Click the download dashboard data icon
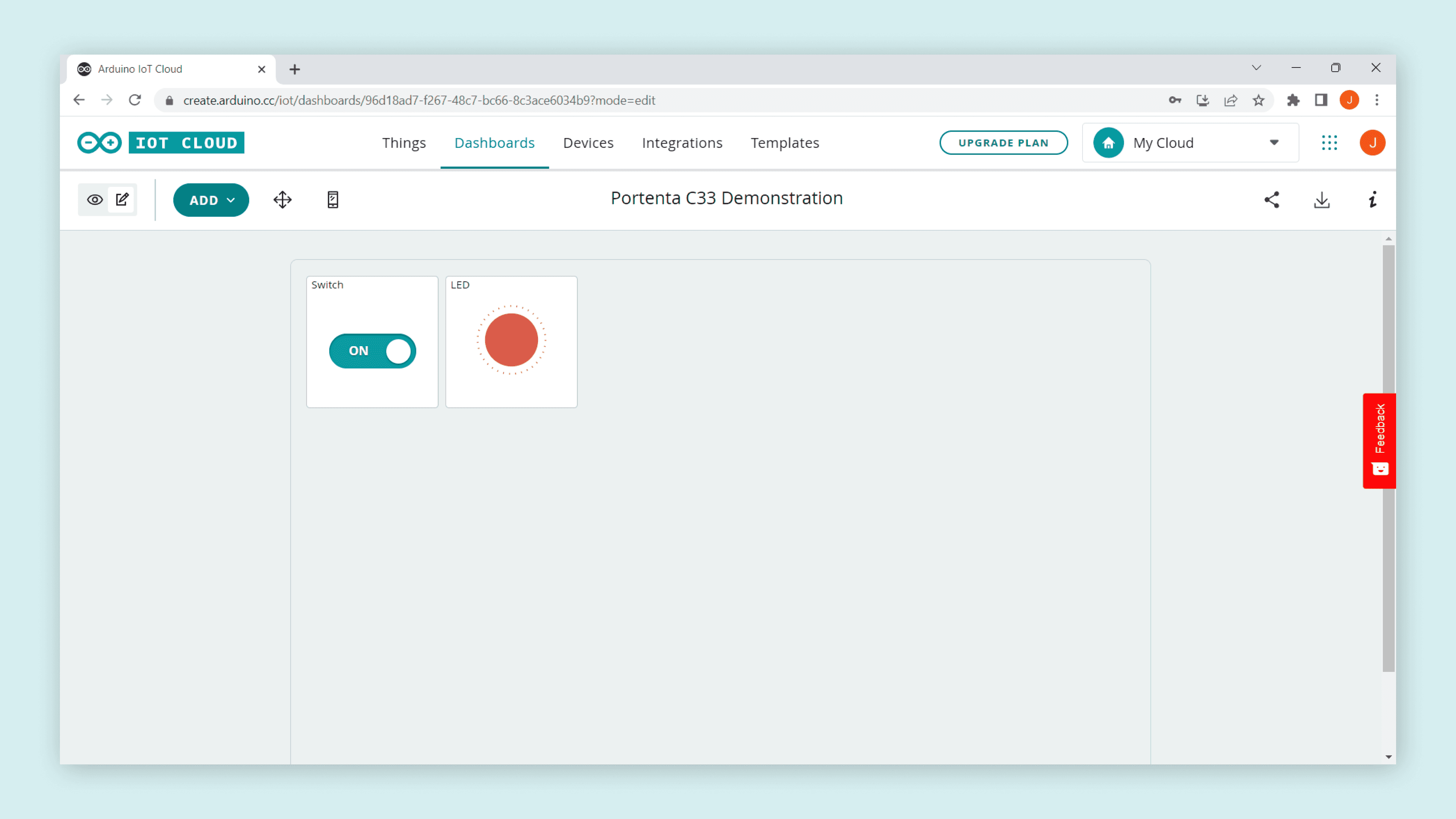 coord(1321,199)
